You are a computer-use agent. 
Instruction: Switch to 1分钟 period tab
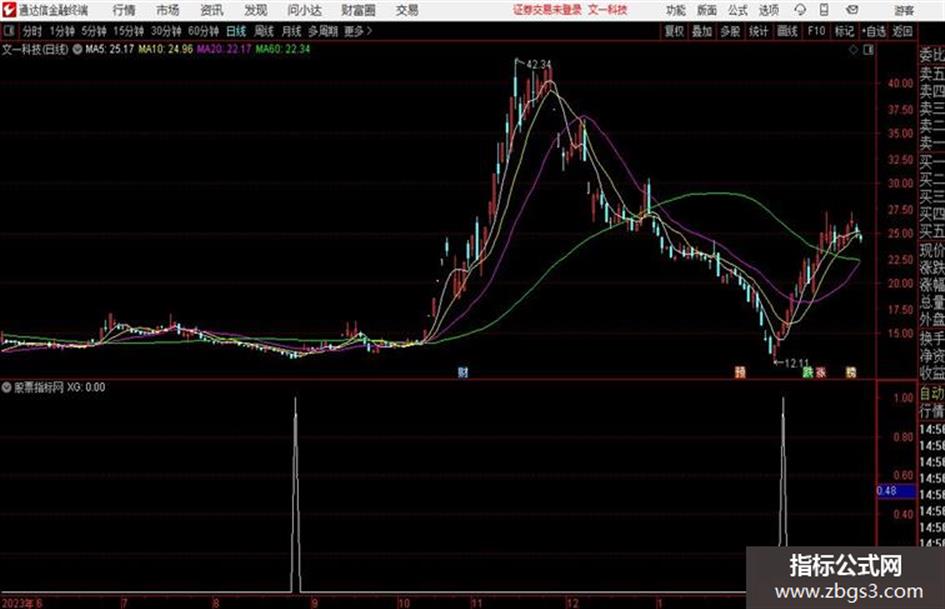(x=62, y=31)
